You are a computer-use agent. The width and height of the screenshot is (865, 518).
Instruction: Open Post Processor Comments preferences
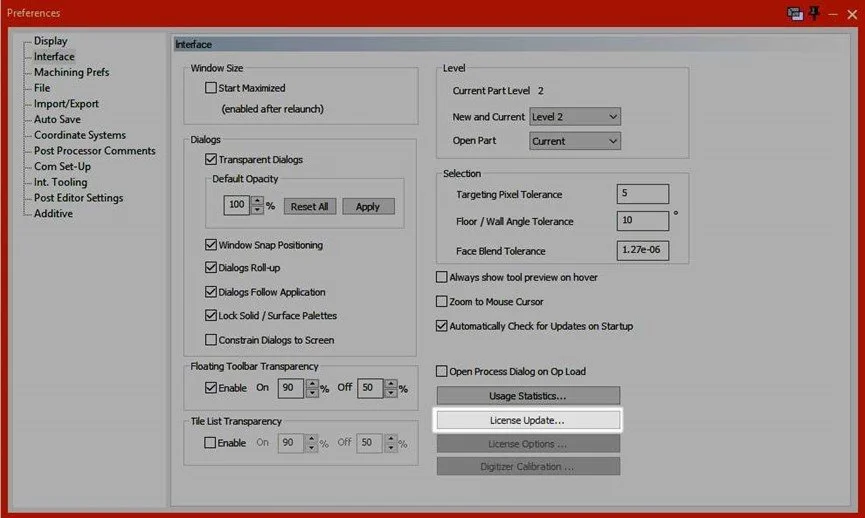coord(95,151)
